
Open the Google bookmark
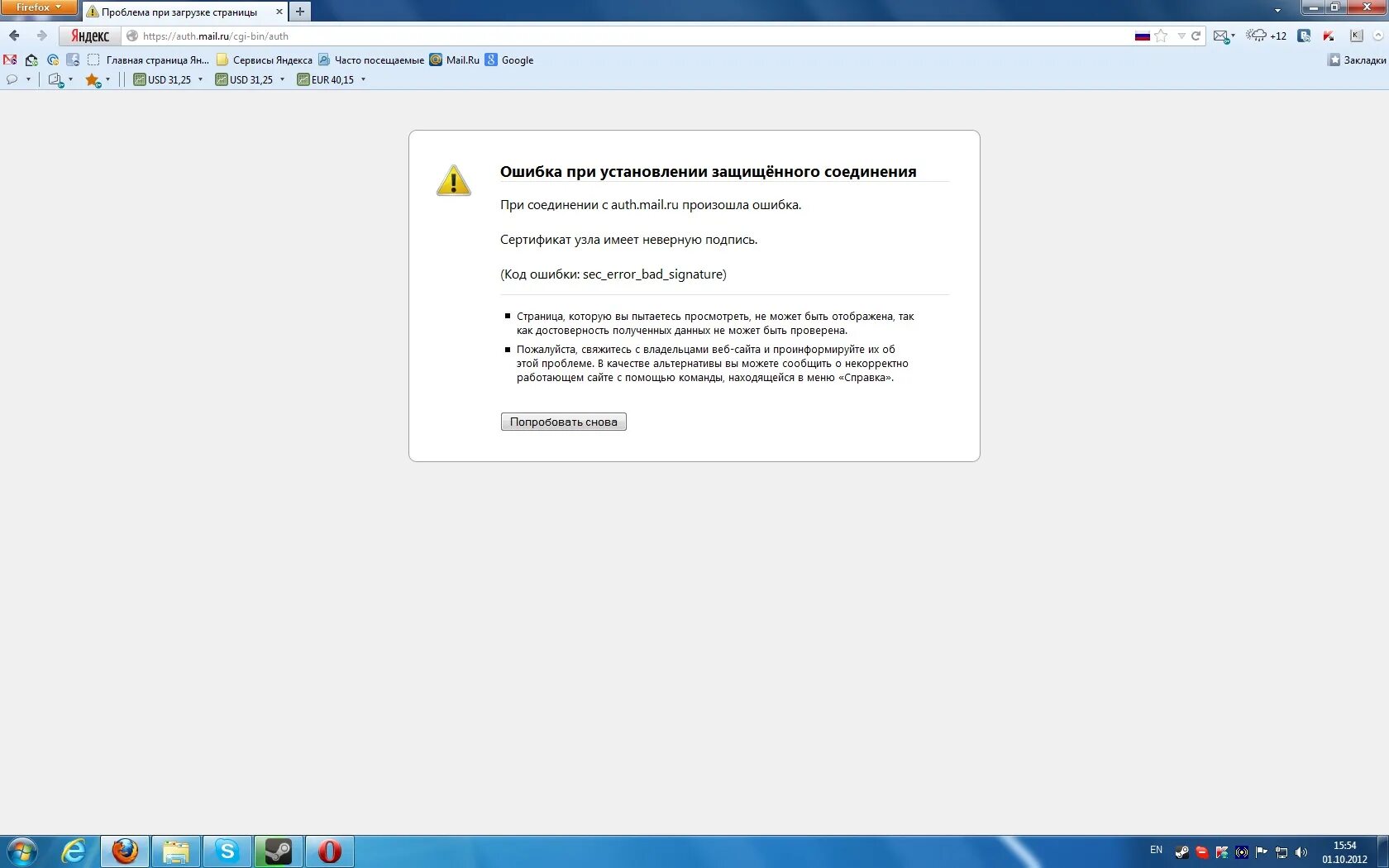tap(509, 60)
